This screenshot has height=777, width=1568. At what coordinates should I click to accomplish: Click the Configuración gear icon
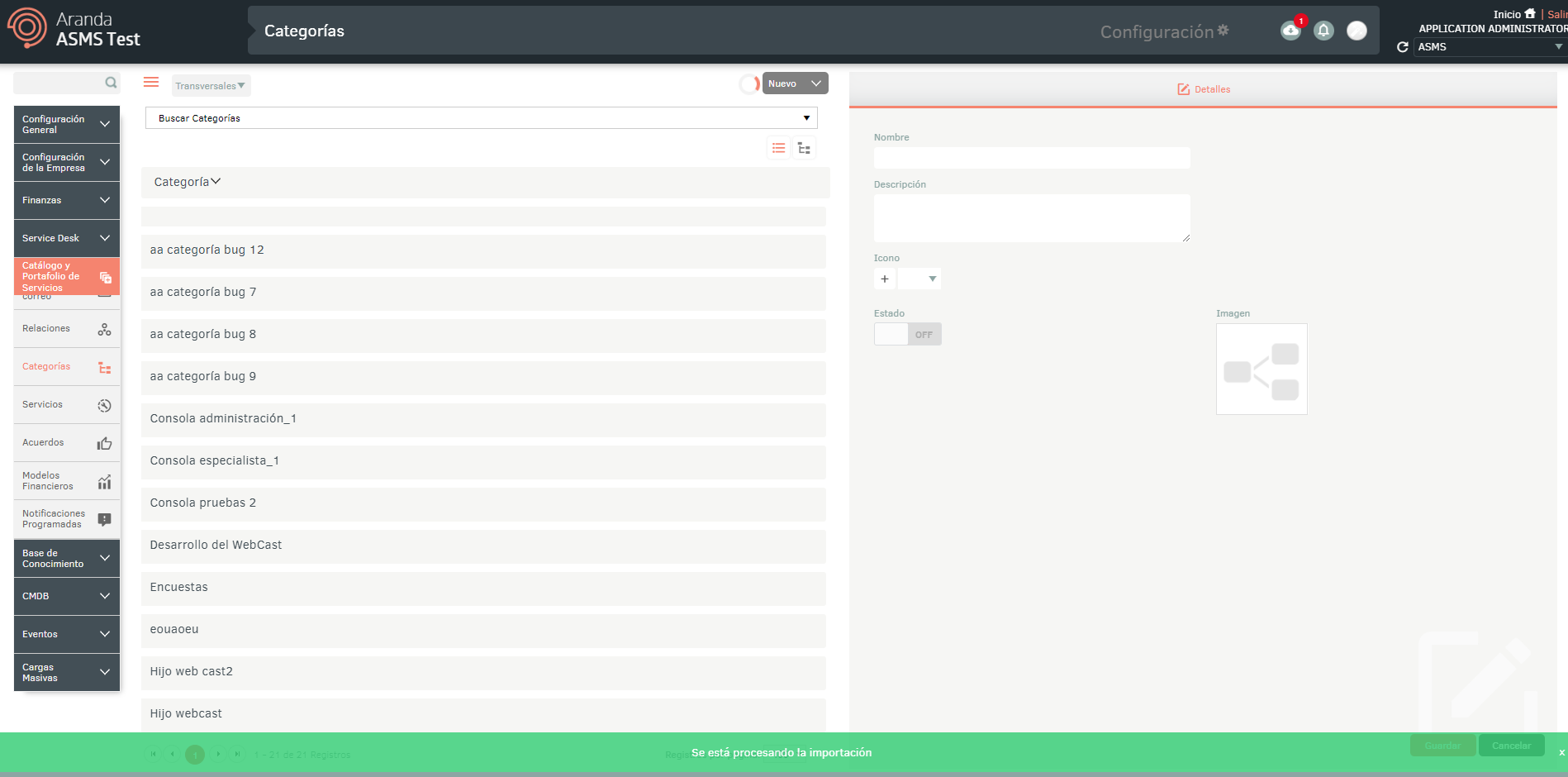1224,31
